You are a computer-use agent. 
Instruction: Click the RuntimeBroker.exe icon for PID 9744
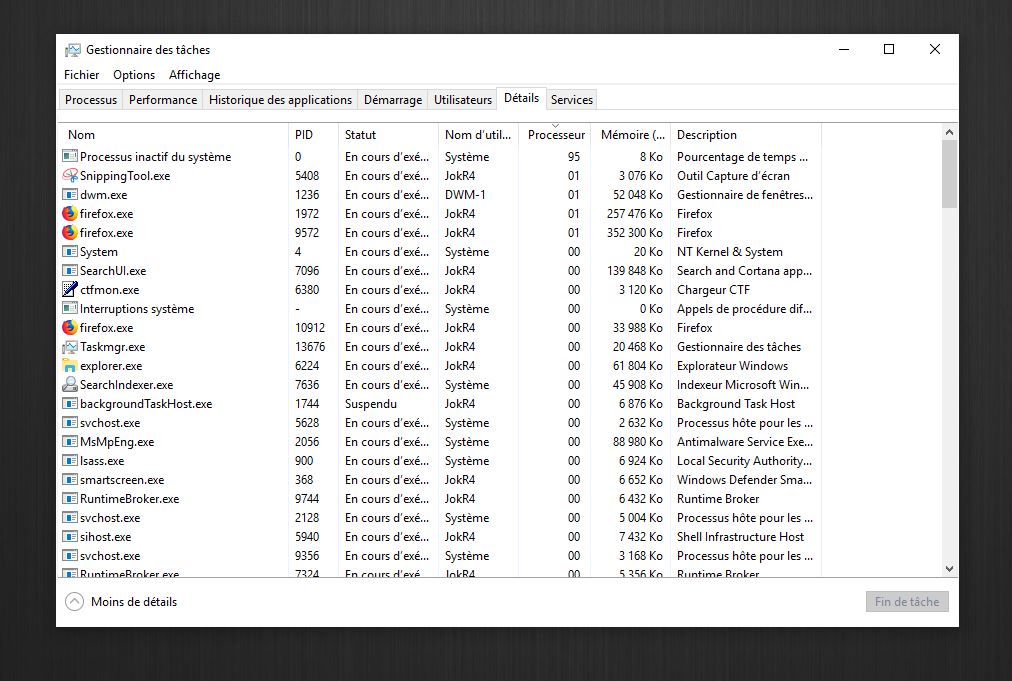pos(70,498)
